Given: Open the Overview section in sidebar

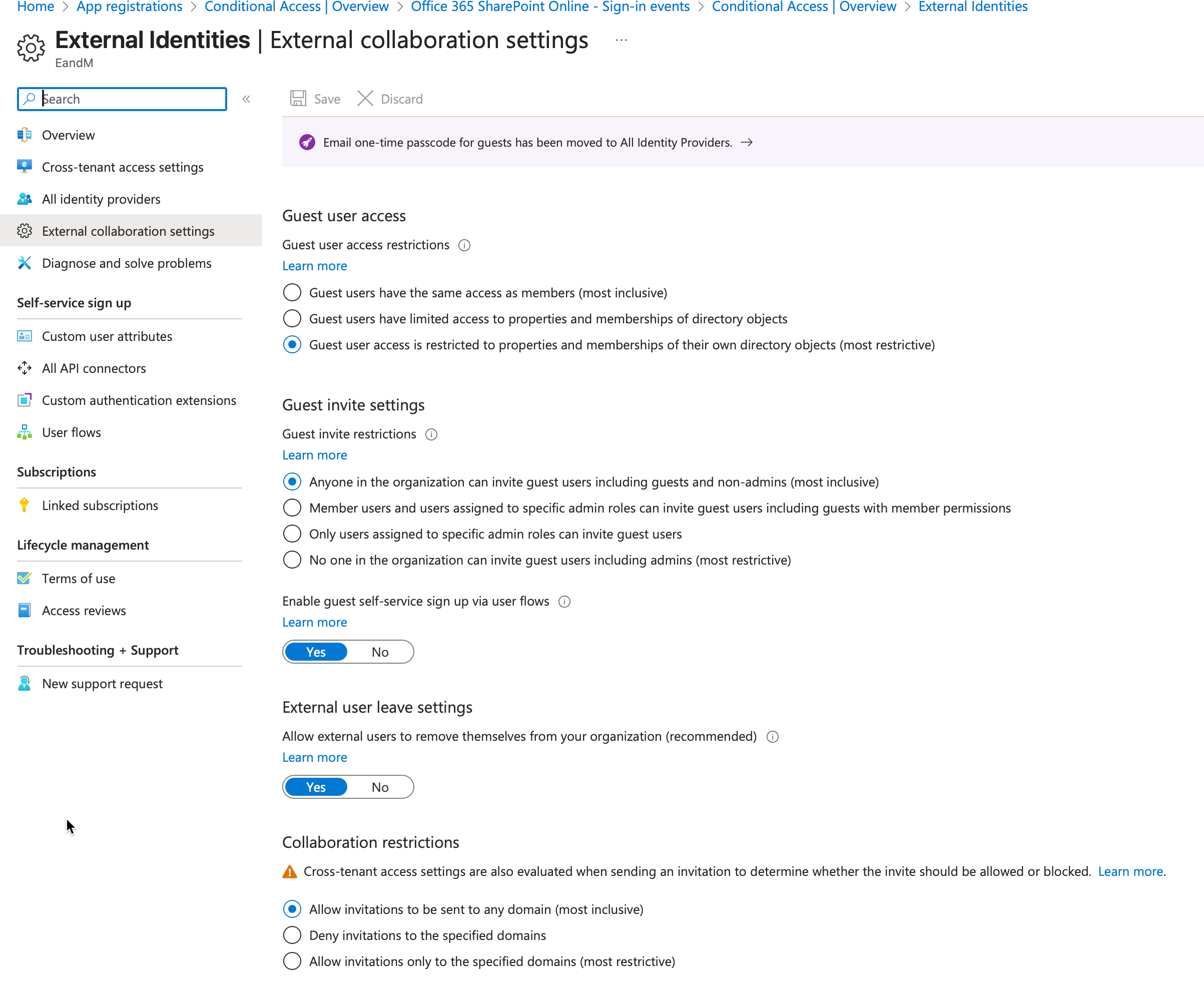Looking at the screenshot, I should tap(68, 135).
